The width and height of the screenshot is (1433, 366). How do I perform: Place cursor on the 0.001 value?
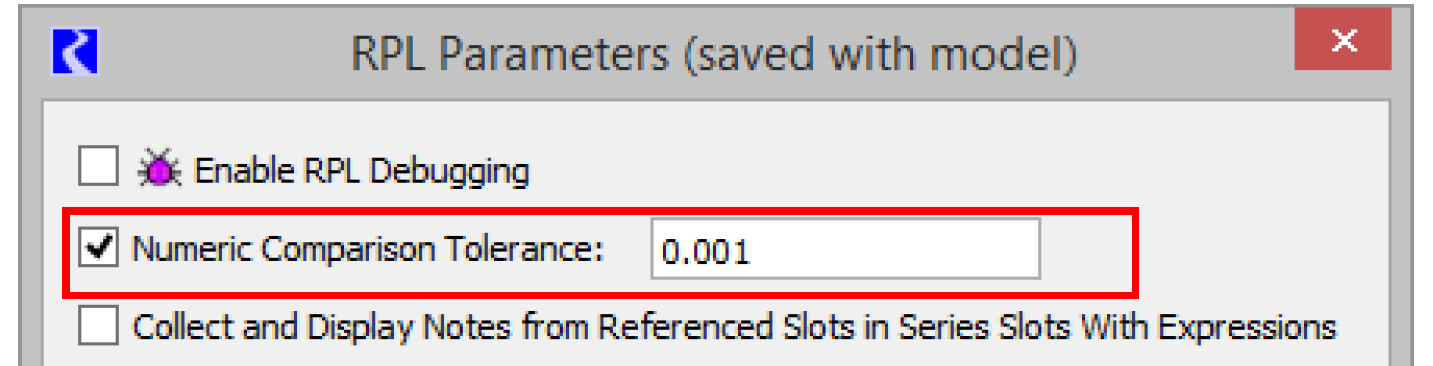(706, 252)
